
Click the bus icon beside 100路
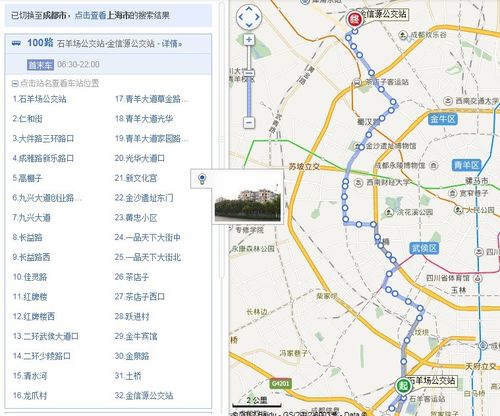pos(16,43)
